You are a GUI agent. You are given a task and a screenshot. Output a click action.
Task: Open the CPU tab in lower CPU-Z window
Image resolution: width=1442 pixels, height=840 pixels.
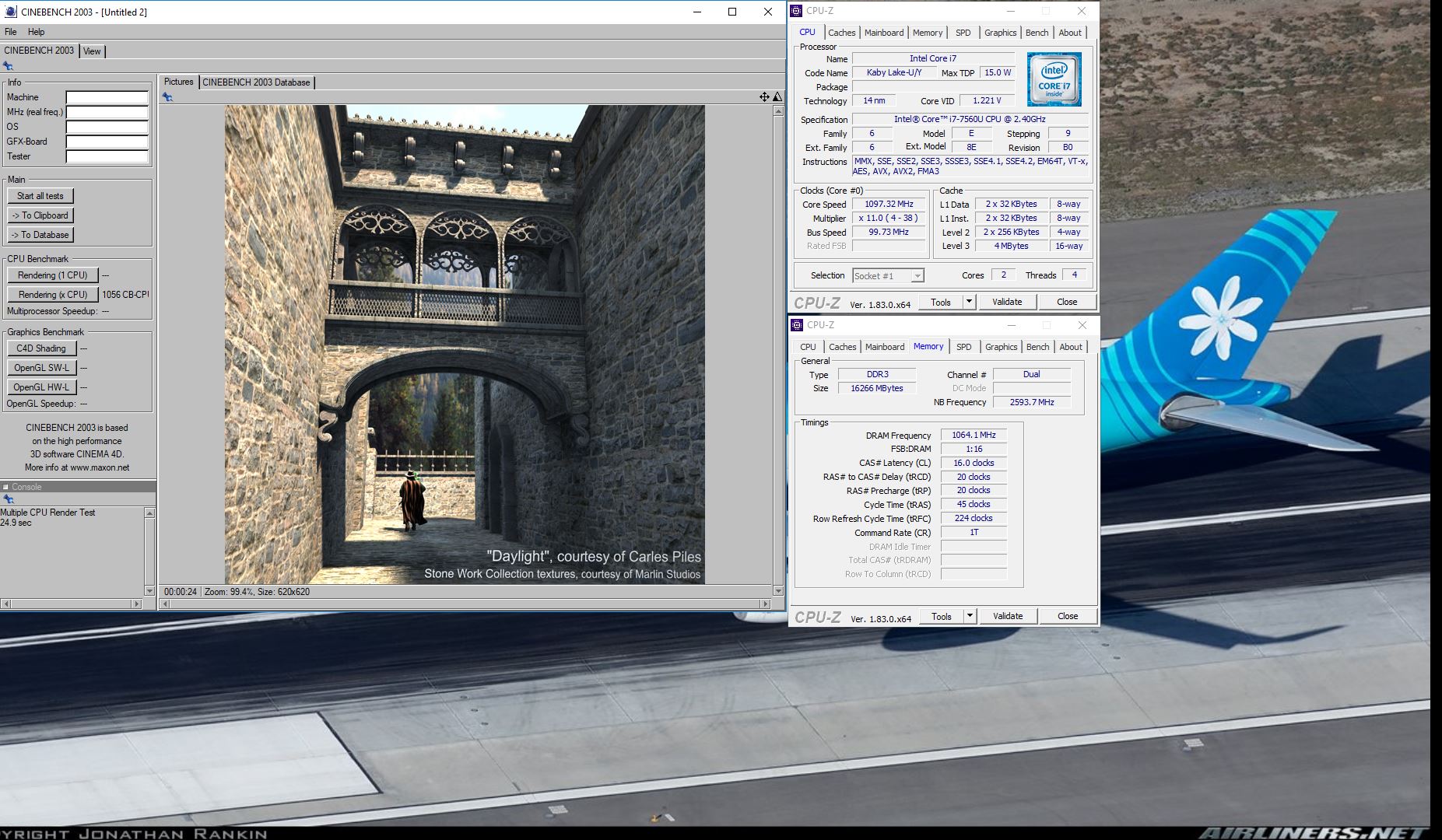click(808, 347)
